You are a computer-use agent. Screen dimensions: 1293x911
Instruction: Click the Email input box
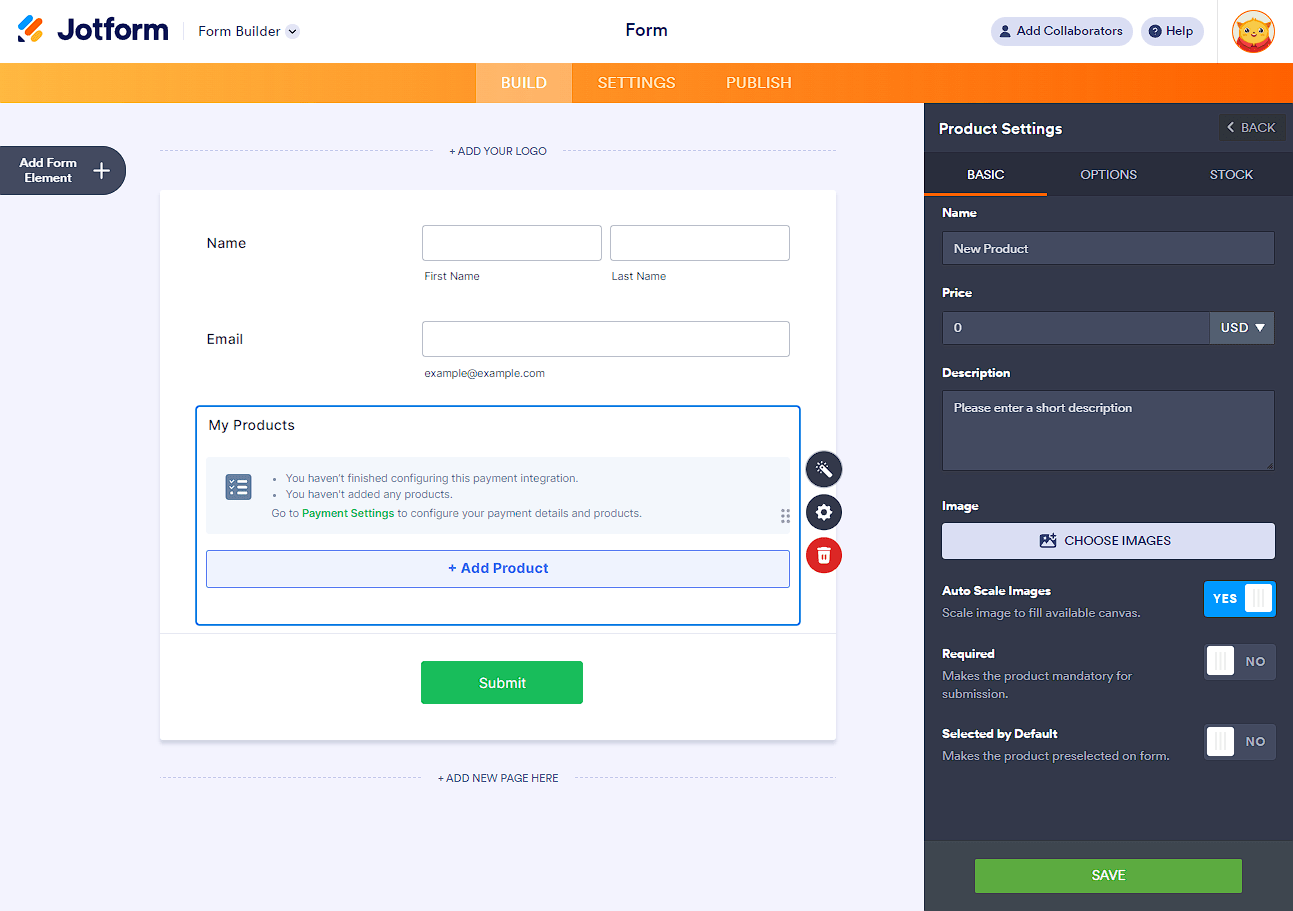tap(606, 339)
